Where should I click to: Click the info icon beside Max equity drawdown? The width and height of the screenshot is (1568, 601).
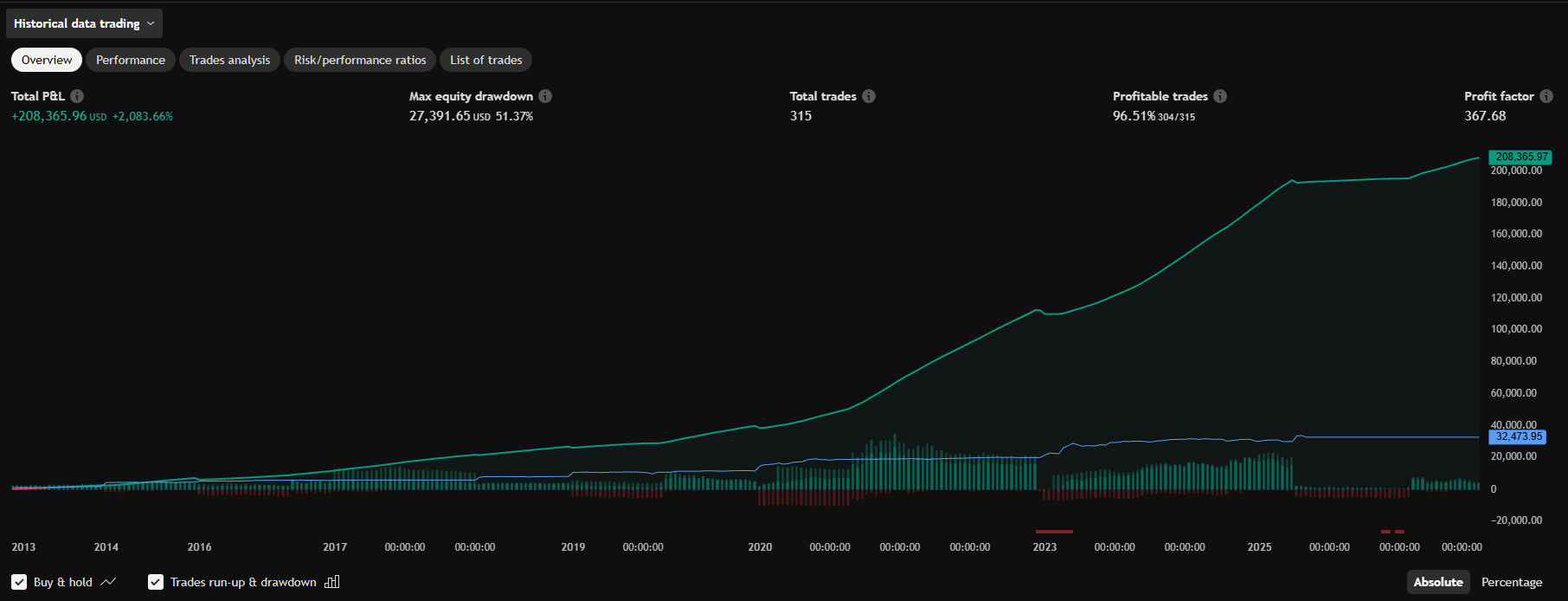point(545,96)
